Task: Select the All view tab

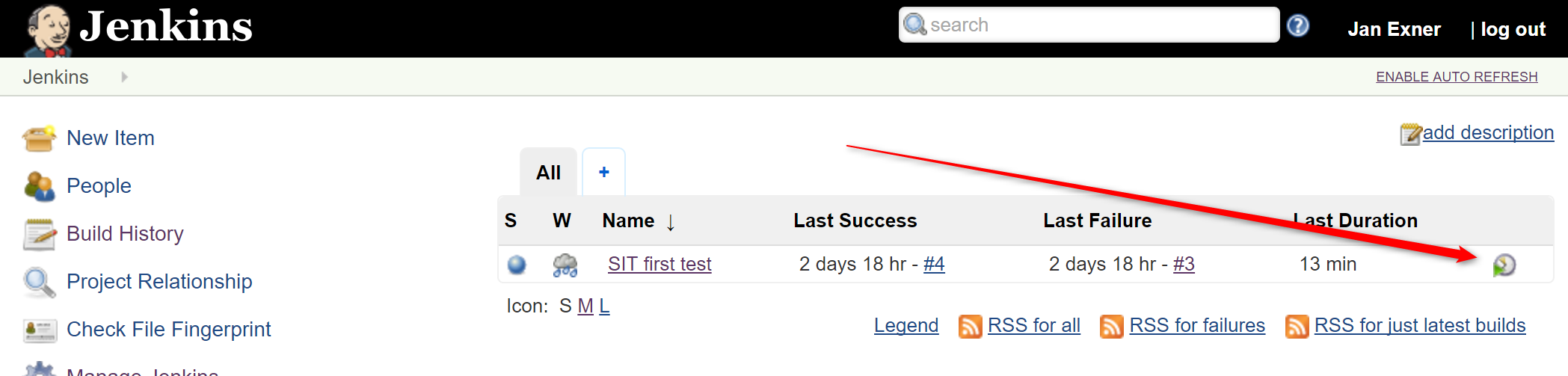Action: [x=548, y=173]
